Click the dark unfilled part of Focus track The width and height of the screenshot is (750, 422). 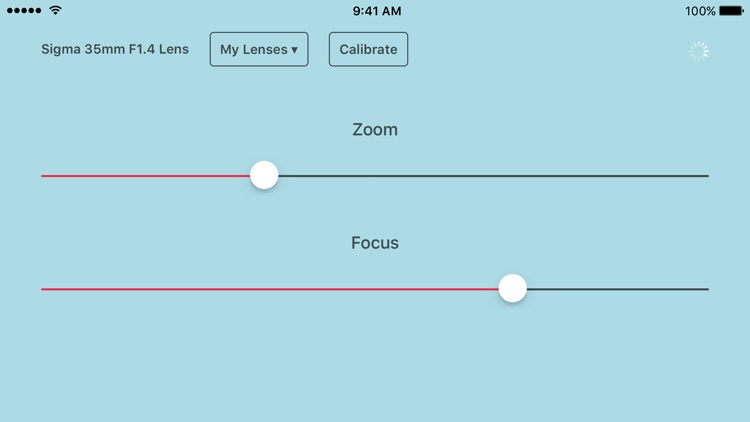[618, 289]
